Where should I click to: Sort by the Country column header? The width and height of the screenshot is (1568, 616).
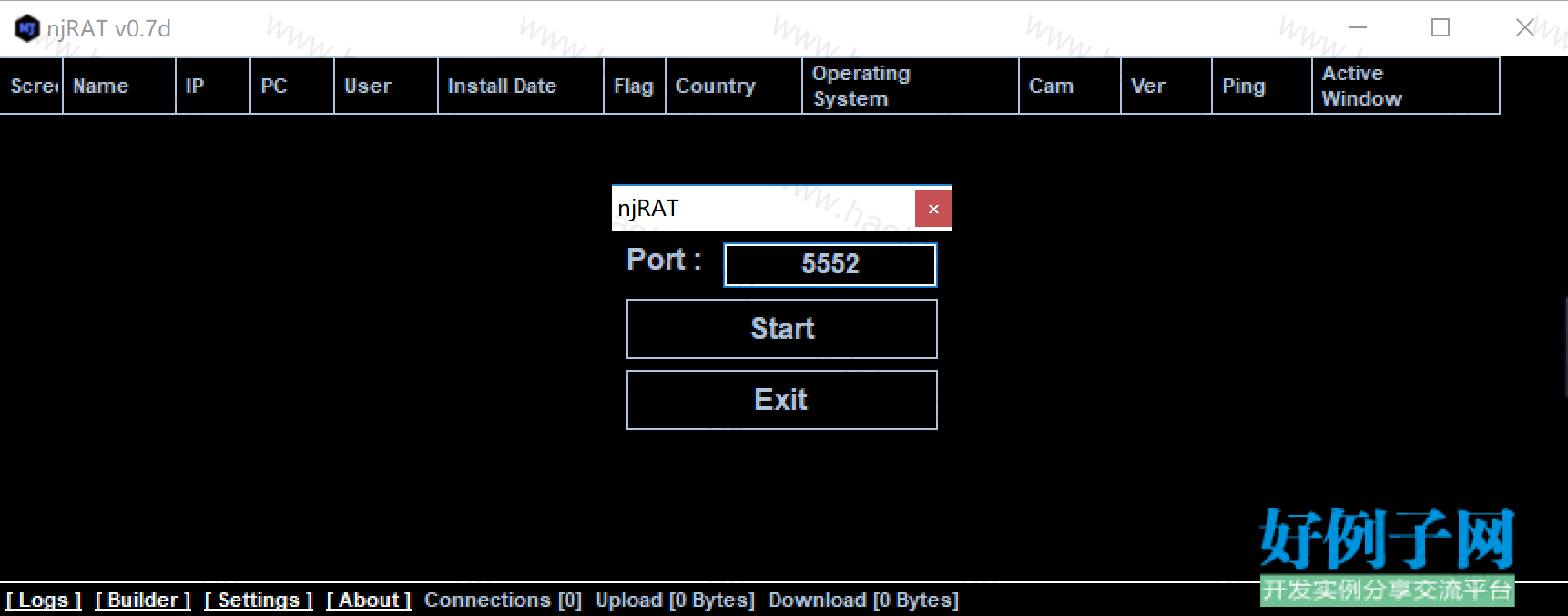click(734, 86)
